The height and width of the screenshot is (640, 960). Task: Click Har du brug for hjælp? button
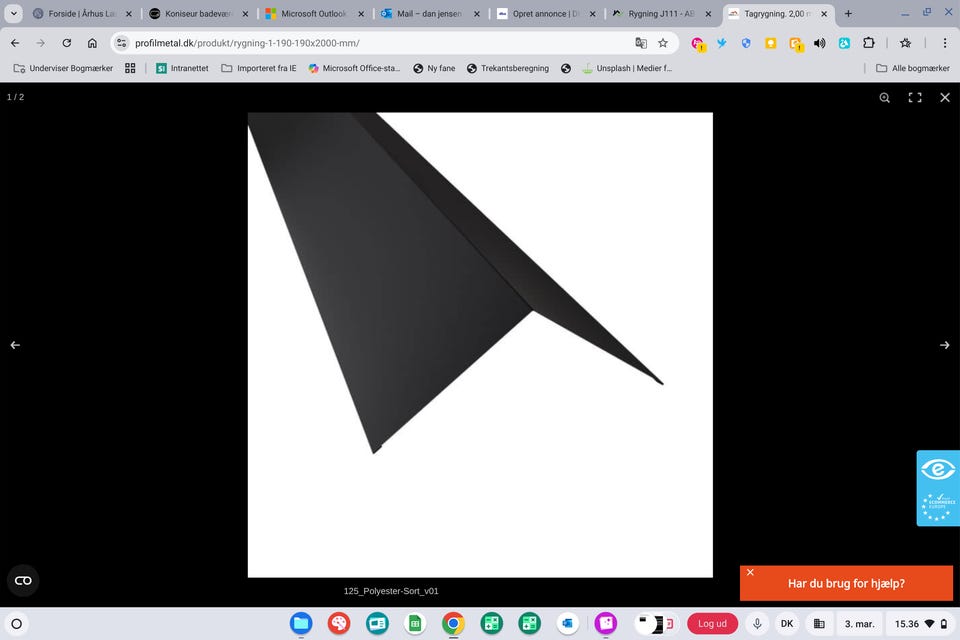click(x=846, y=583)
